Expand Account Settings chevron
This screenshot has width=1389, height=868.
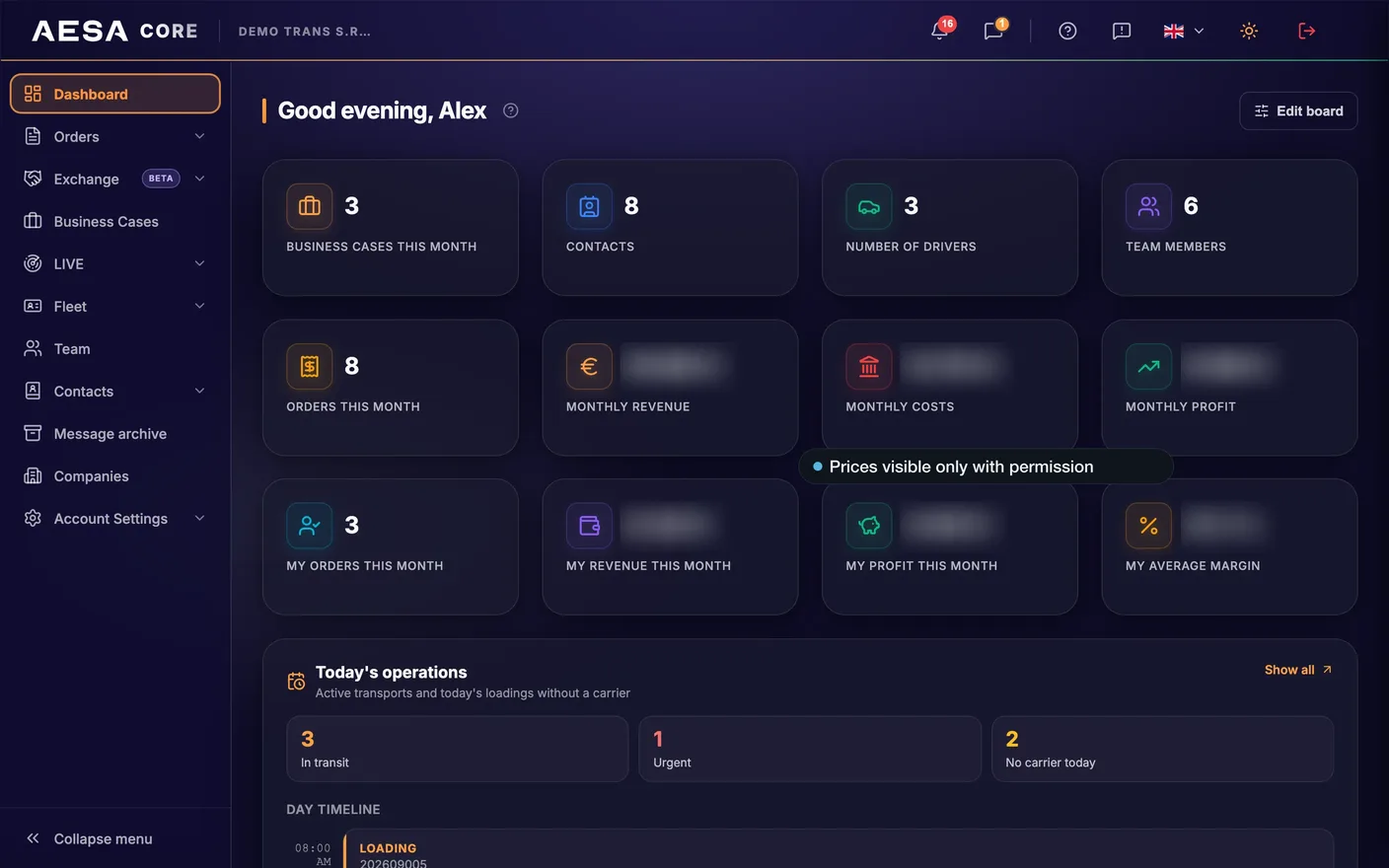[199, 518]
